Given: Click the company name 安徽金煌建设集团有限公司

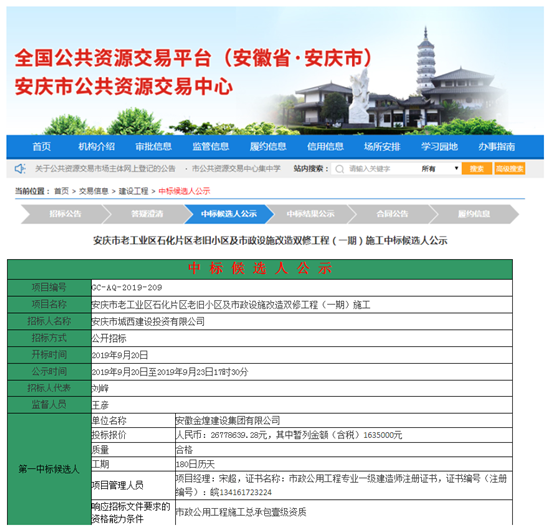Looking at the screenshot, I should [x=228, y=421].
